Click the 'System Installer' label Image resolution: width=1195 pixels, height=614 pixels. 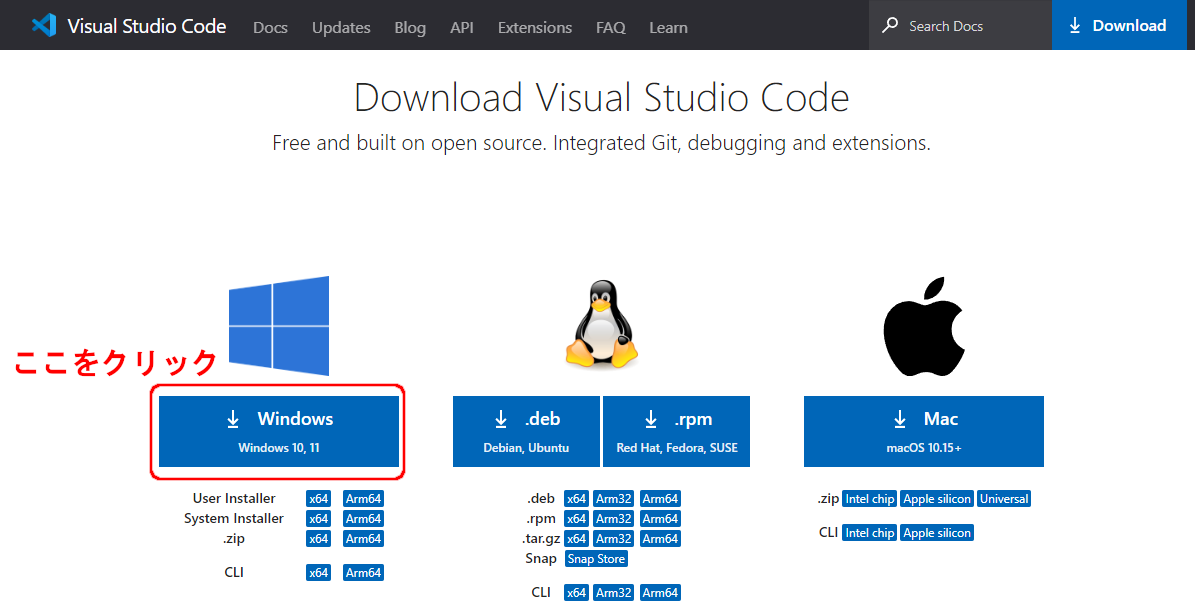pyautogui.click(x=234, y=518)
